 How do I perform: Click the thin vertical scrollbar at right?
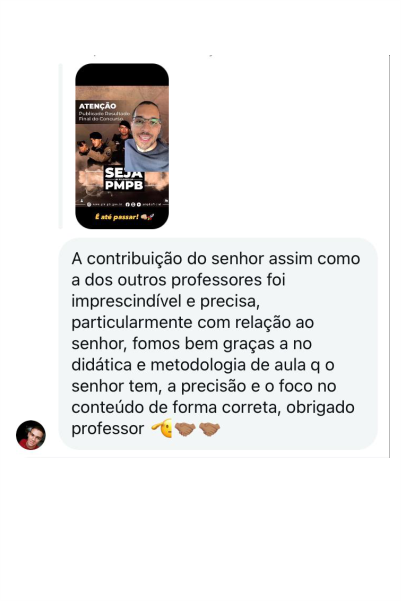[389, 256]
